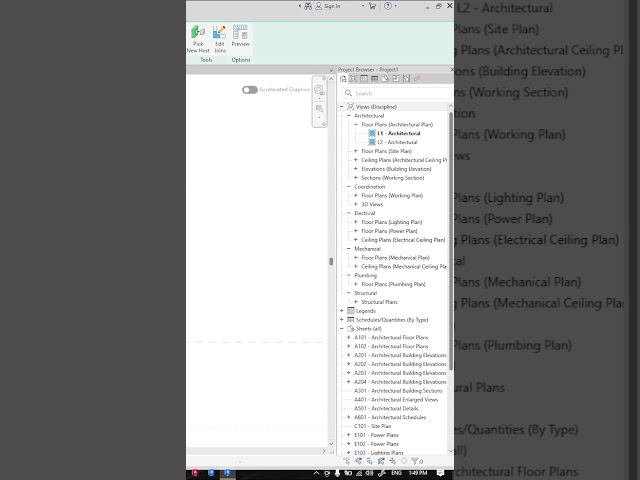Image resolution: width=640 pixels, height=480 pixels.
Task: Expand Floor Plans (Site Plan)
Action: click(356, 151)
